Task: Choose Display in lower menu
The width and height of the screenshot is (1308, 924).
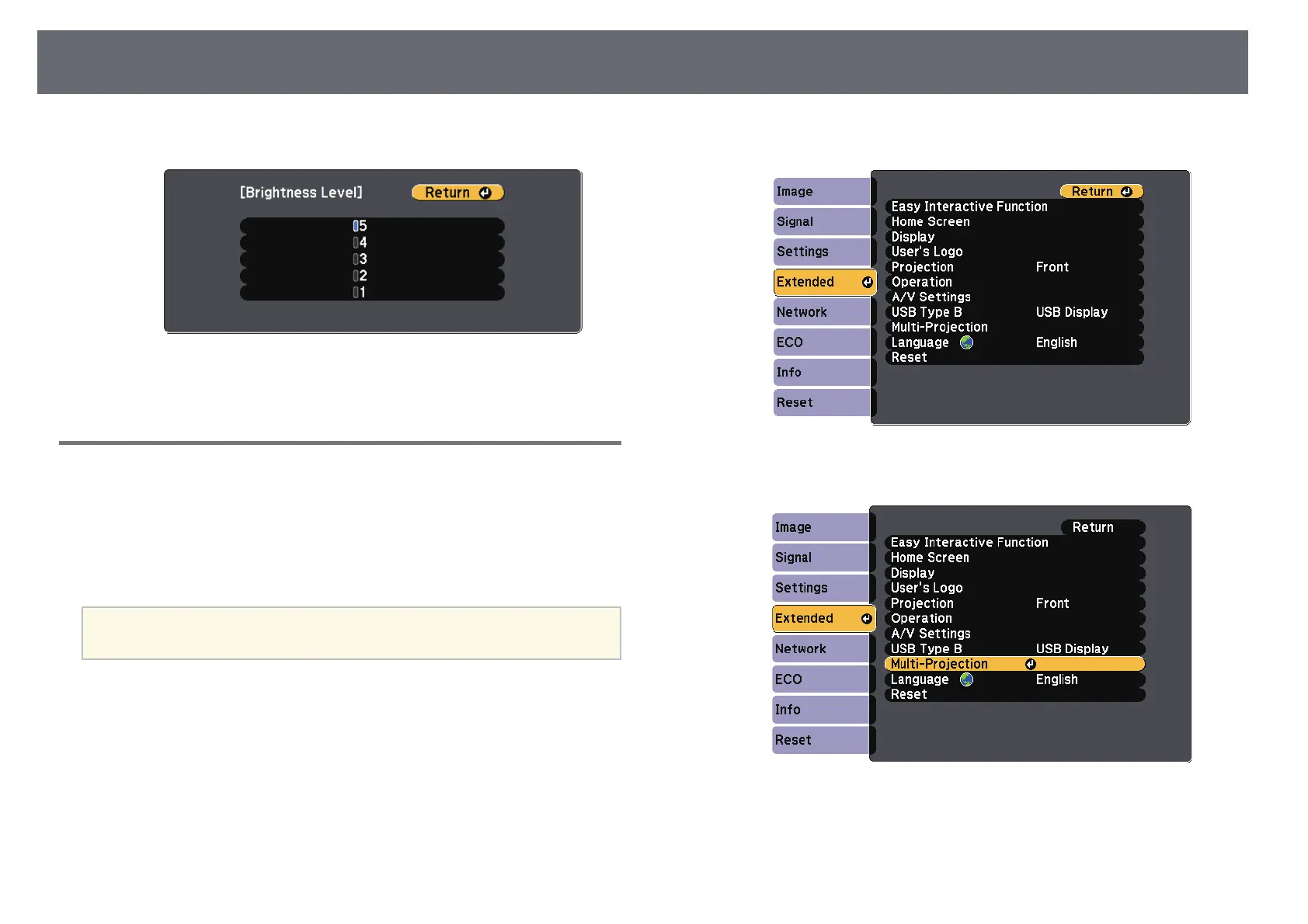Action: [1014, 573]
